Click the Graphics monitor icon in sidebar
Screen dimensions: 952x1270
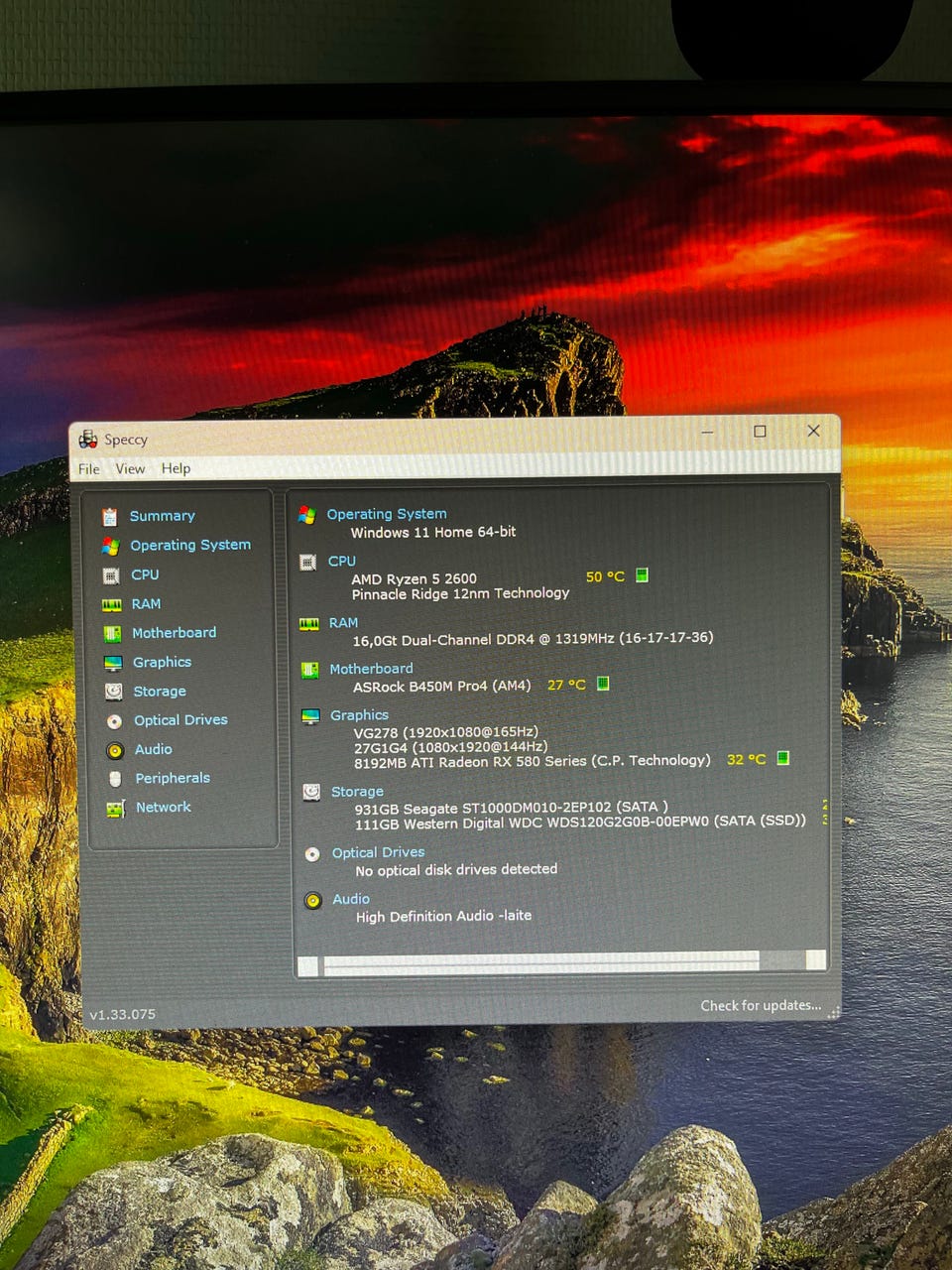(x=113, y=663)
